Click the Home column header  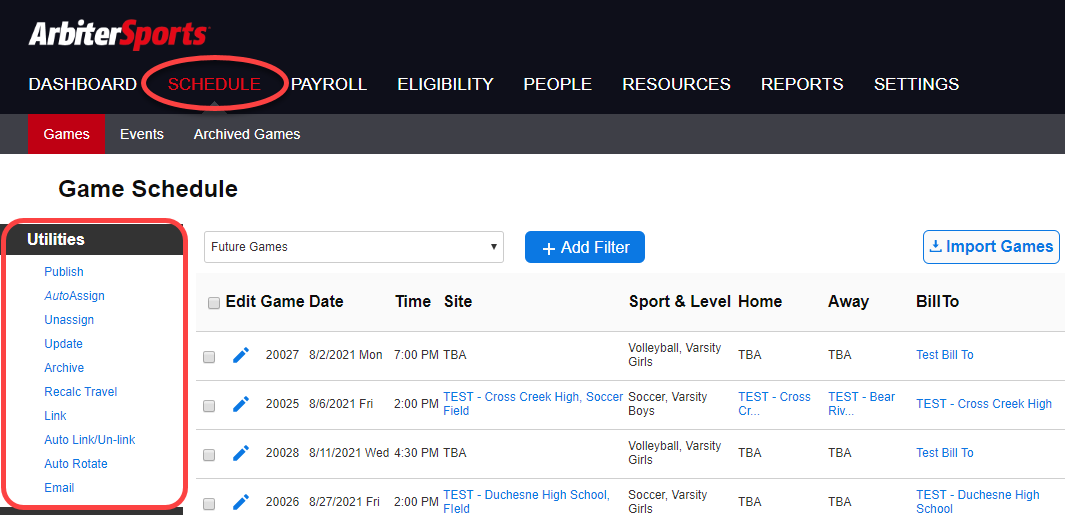[760, 302]
